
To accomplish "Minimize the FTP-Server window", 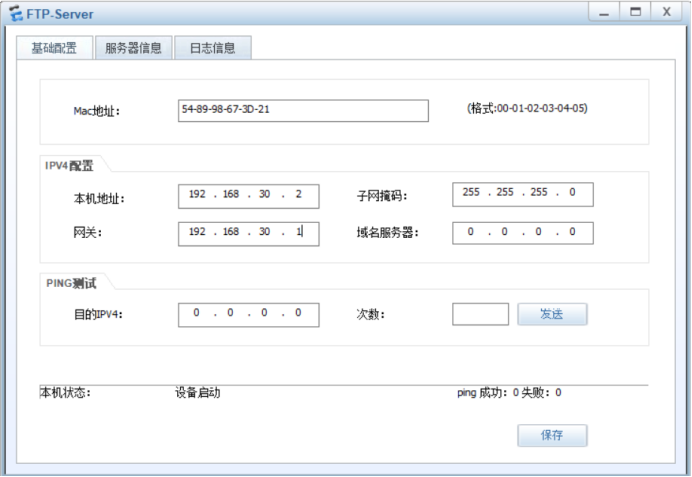I will pos(604,12).
